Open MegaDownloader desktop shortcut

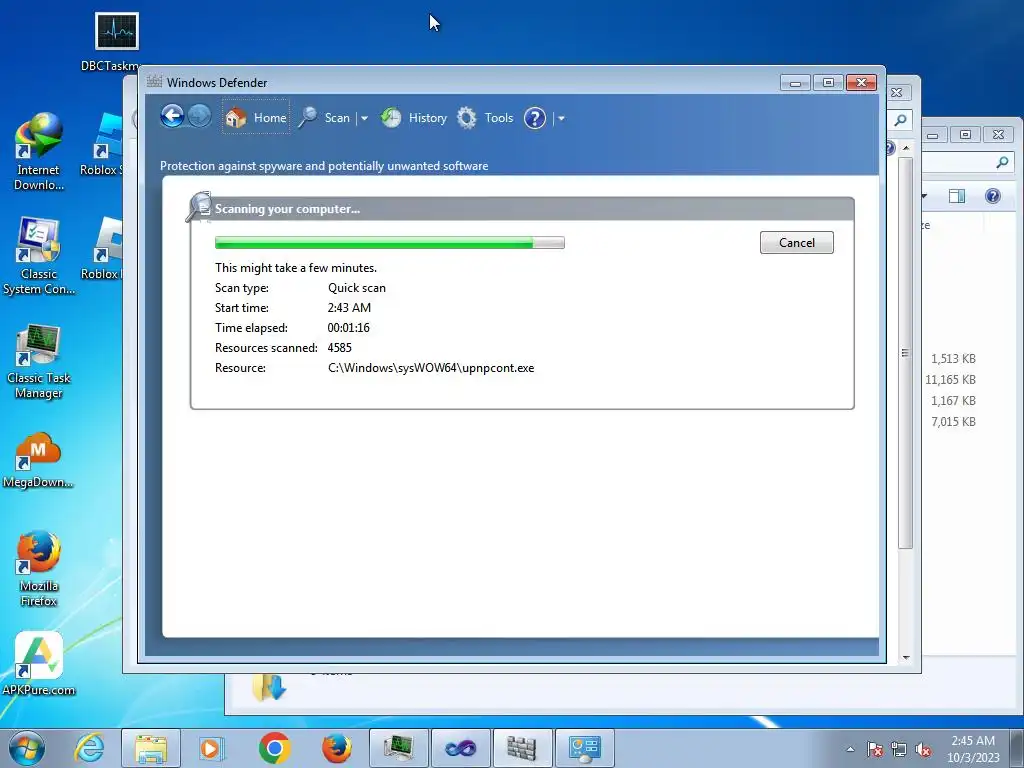[38, 460]
